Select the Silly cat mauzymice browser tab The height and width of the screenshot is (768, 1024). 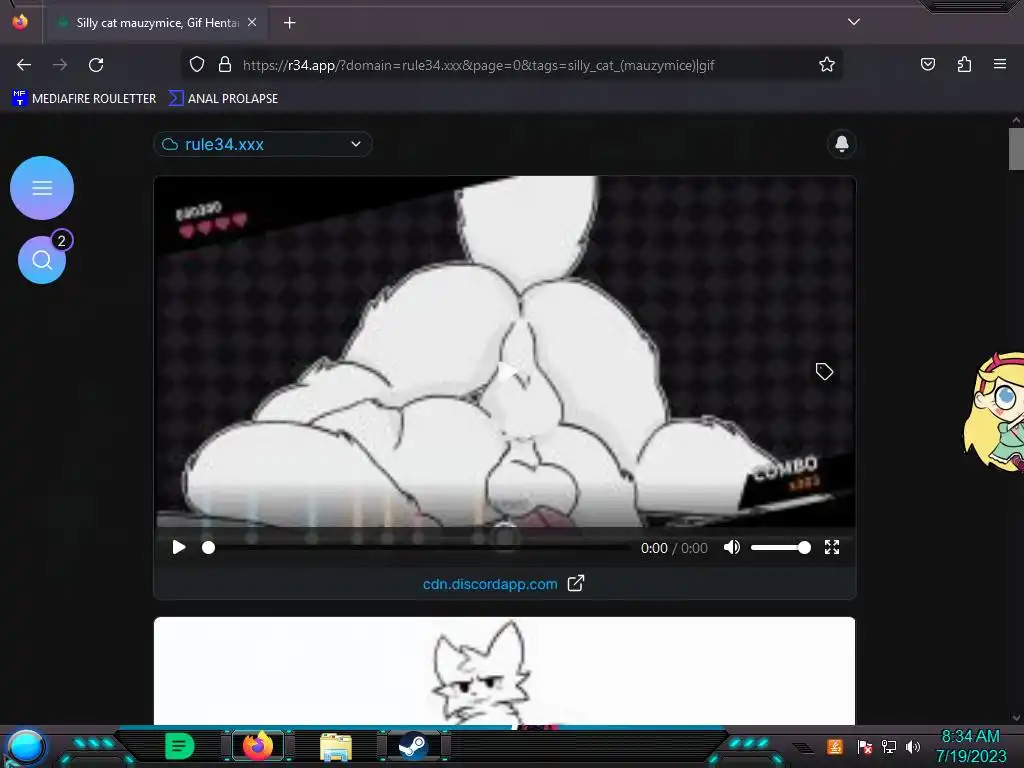click(157, 23)
